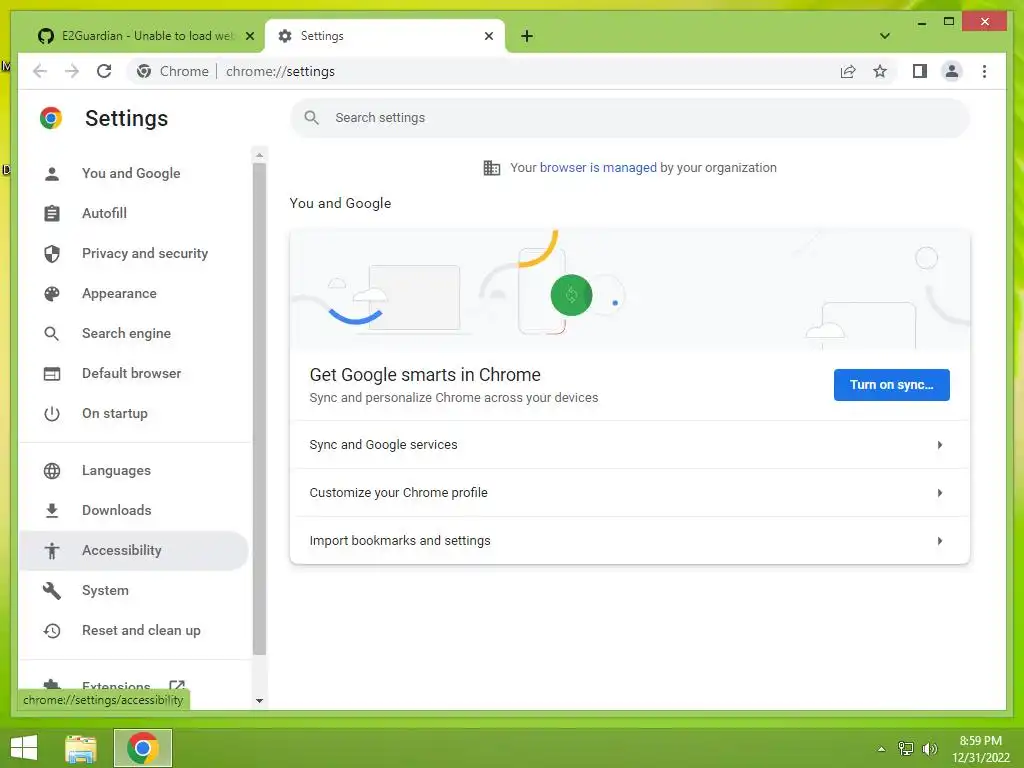
Task: Click sidebar scrollbar up arrow
Action: (259, 155)
